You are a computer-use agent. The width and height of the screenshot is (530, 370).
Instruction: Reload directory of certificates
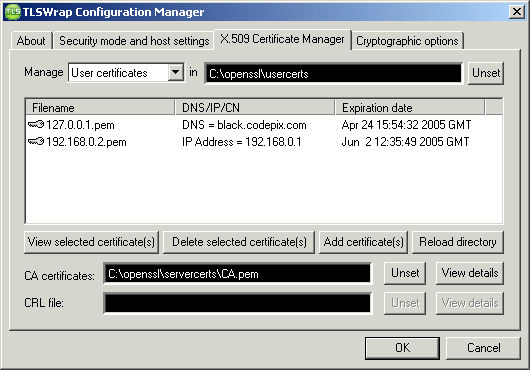pyautogui.click(x=458, y=242)
